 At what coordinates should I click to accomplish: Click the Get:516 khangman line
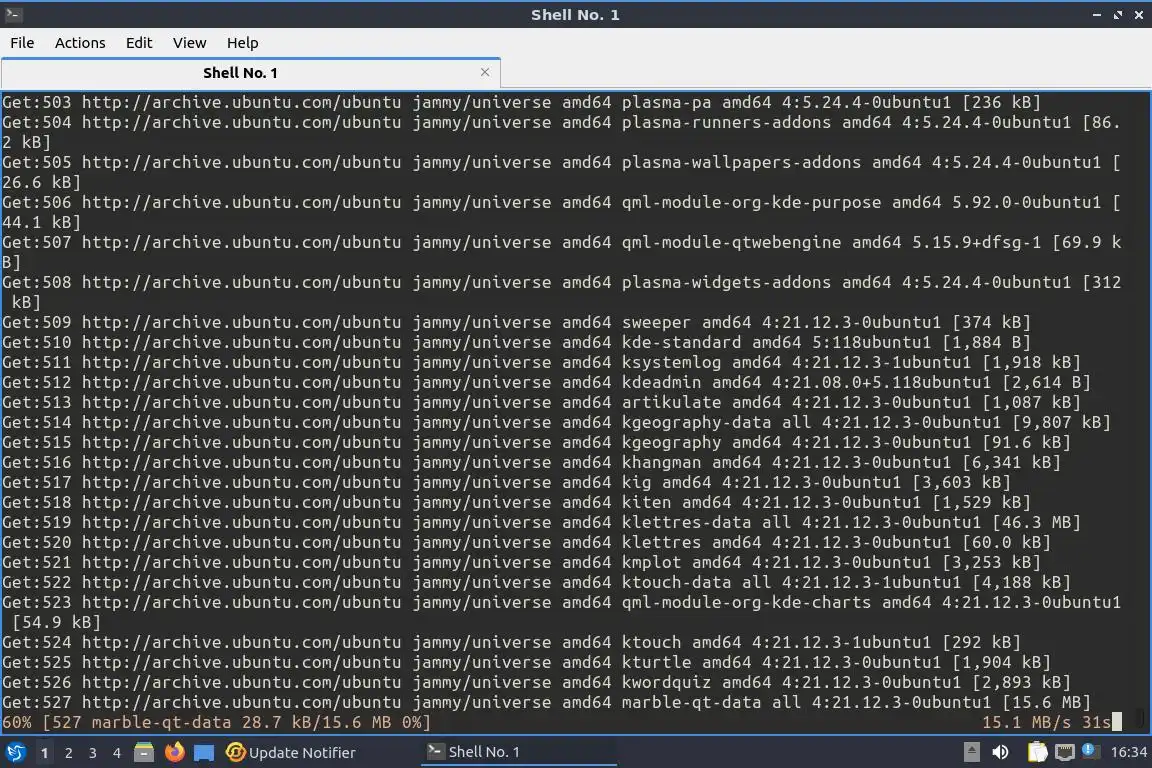click(x=531, y=462)
